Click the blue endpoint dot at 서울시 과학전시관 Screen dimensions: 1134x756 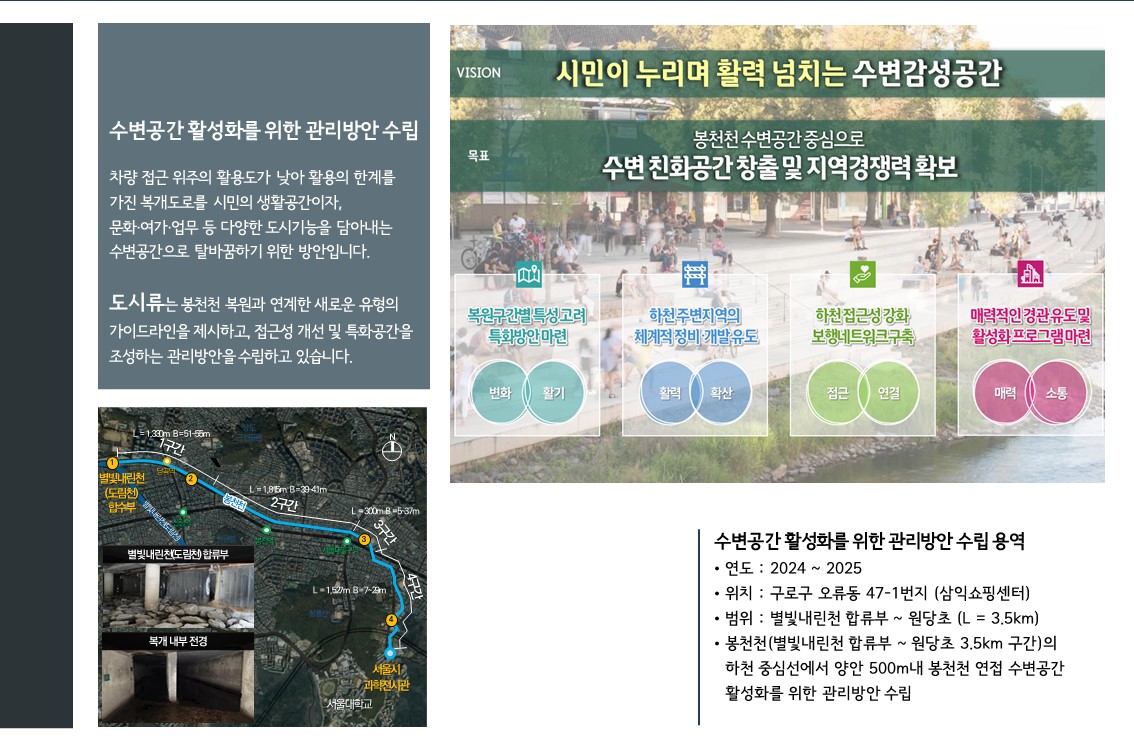(x=390, y=653)
